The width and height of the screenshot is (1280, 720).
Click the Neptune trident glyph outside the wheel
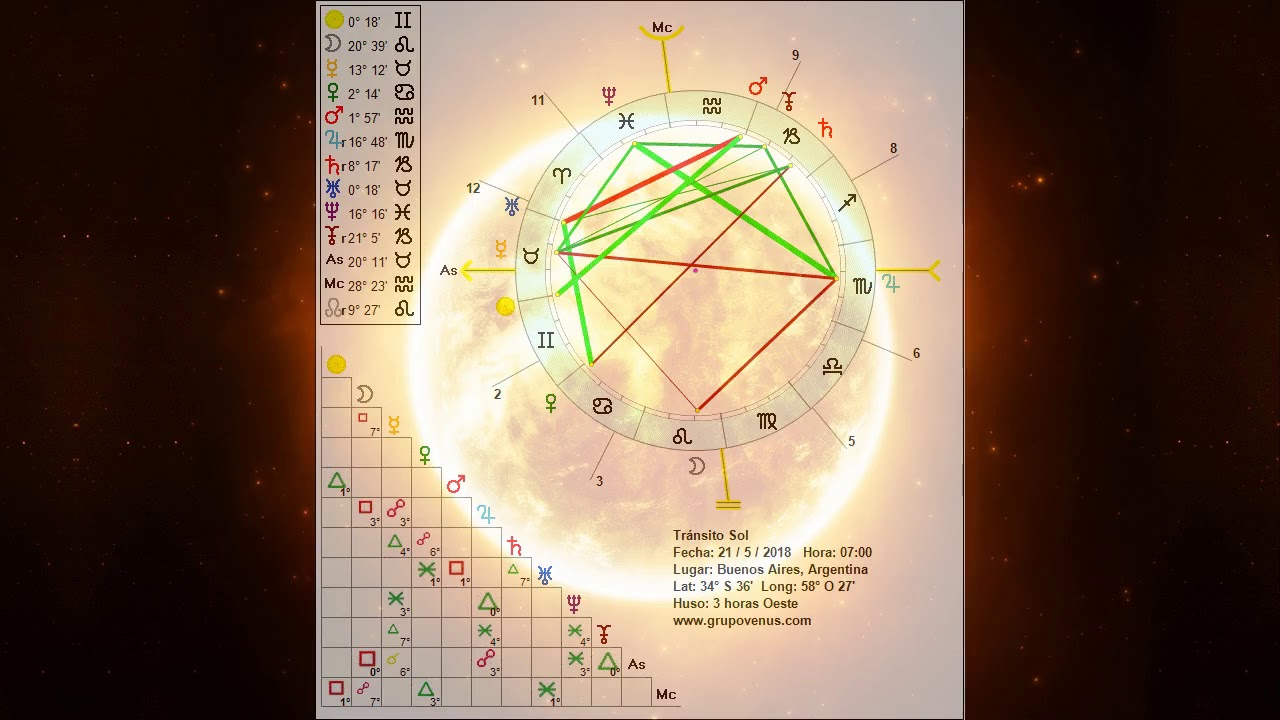(x=609, y=96)
